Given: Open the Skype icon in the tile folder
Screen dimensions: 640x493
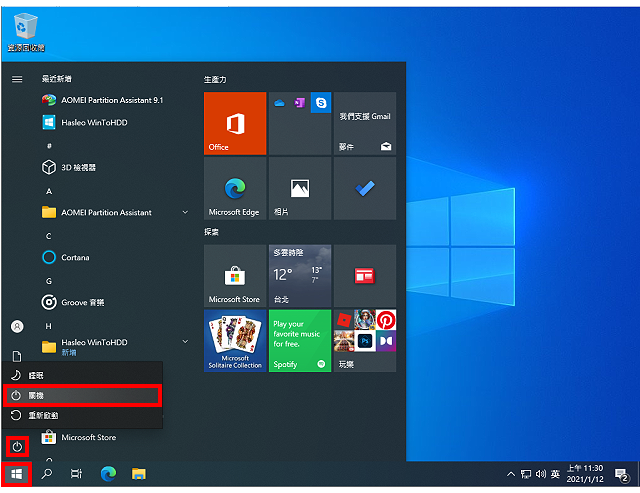Looking at the screenshot, I should (x=321, y=103).
